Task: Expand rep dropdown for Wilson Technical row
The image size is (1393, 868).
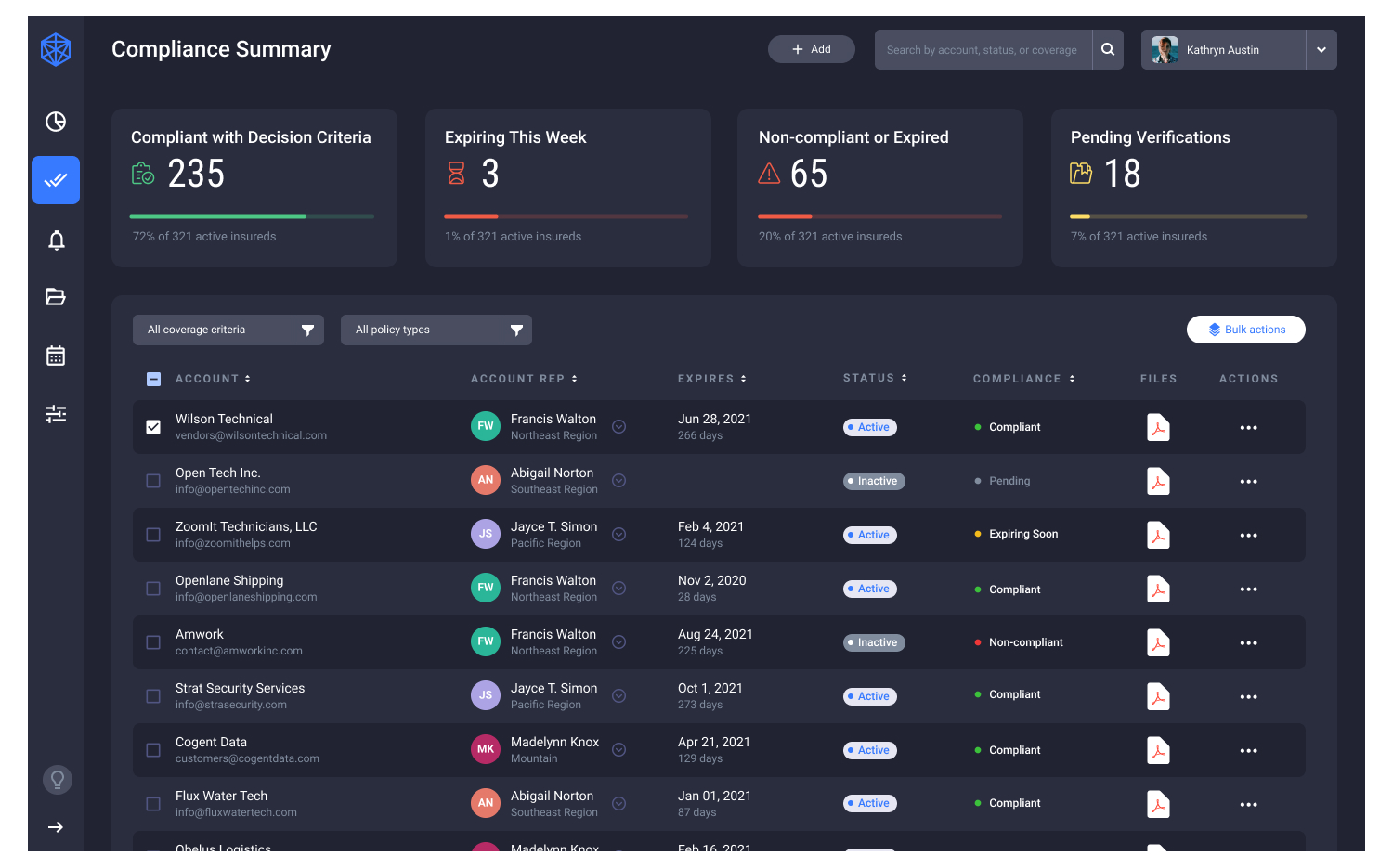Action: pos(619,427)
